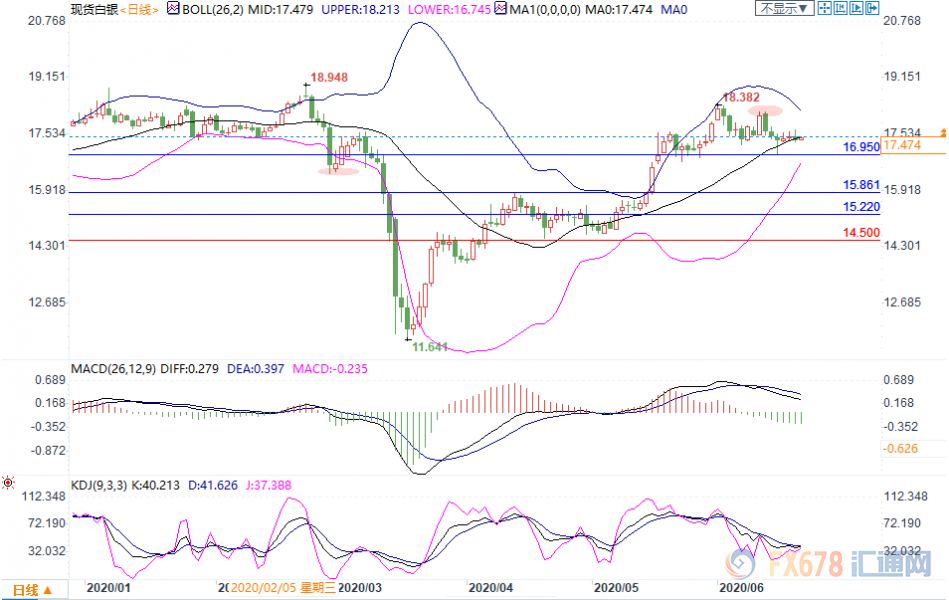Click the 11.641 low price marker
This screenshot has width=949, height=600.
tap(431, 347)
